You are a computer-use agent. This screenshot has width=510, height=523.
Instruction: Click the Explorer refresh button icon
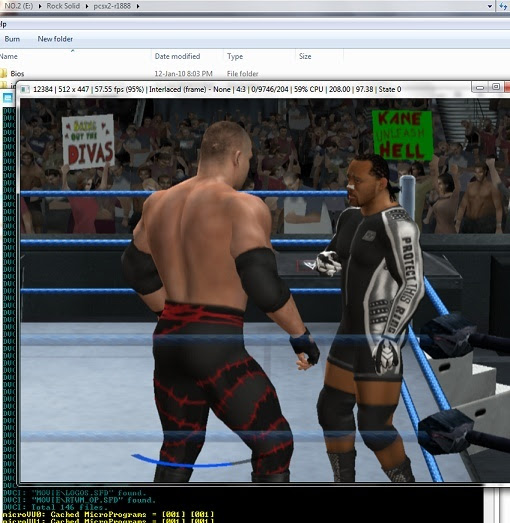coord(503,6)
